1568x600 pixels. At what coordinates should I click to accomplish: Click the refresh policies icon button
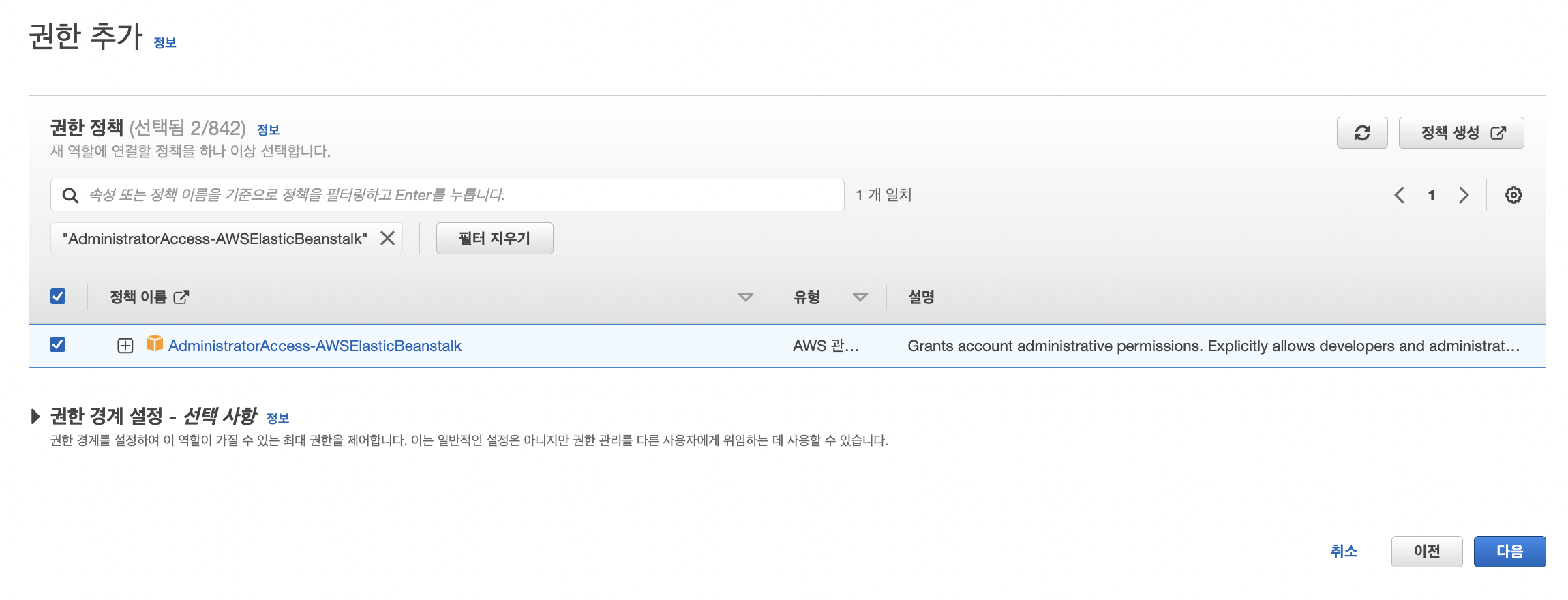point(1361,133)
